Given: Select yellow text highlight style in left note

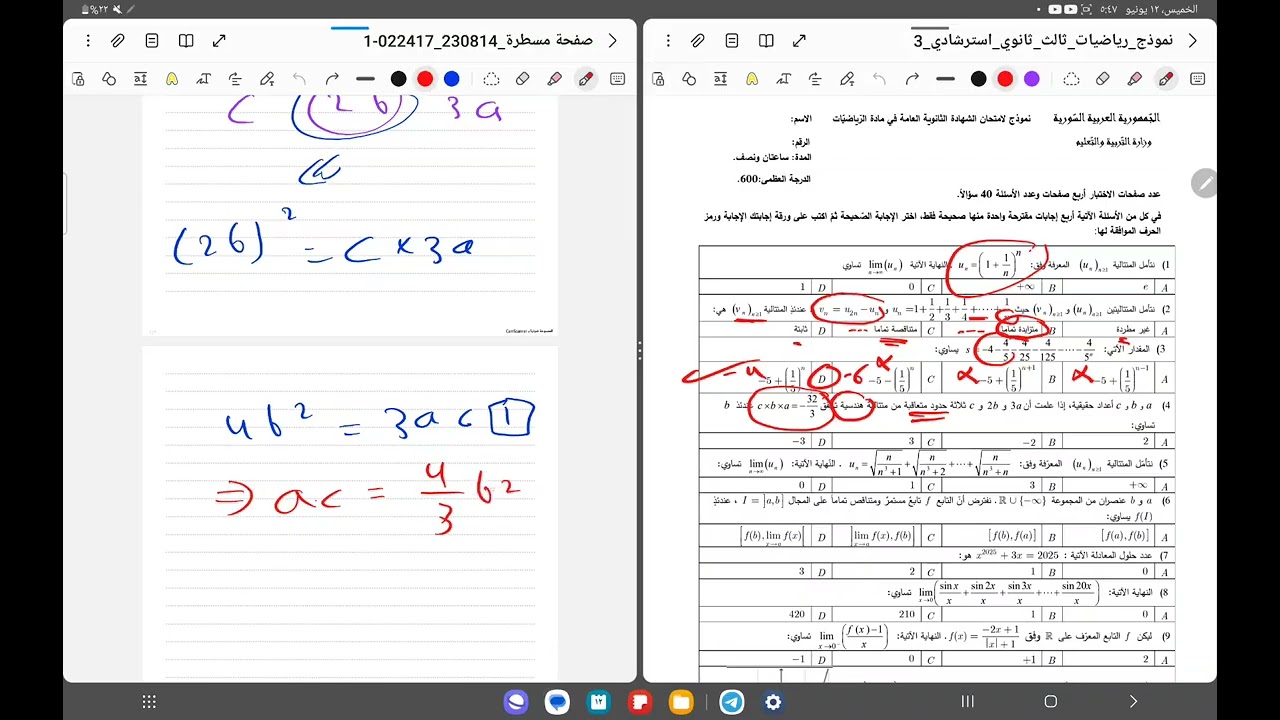Looking at the screenshot, I should click(172, 79).
